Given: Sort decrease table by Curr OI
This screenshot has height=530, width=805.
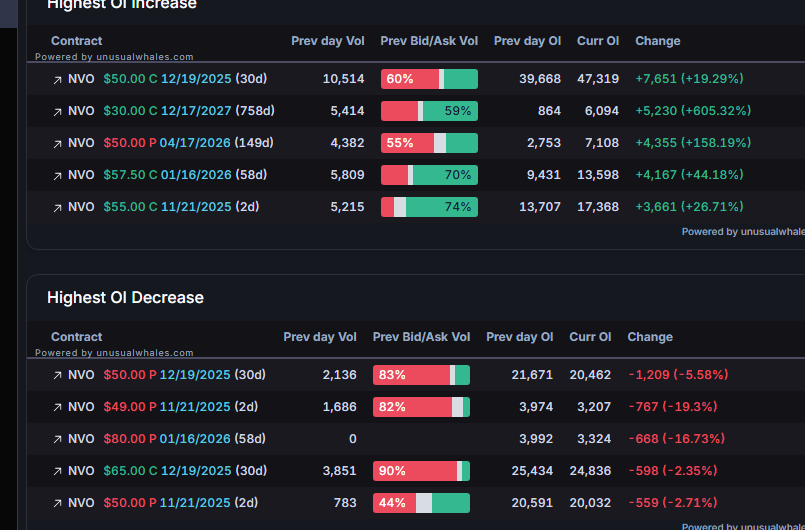Looking at the screenshot, I should [x=590, y=337].
